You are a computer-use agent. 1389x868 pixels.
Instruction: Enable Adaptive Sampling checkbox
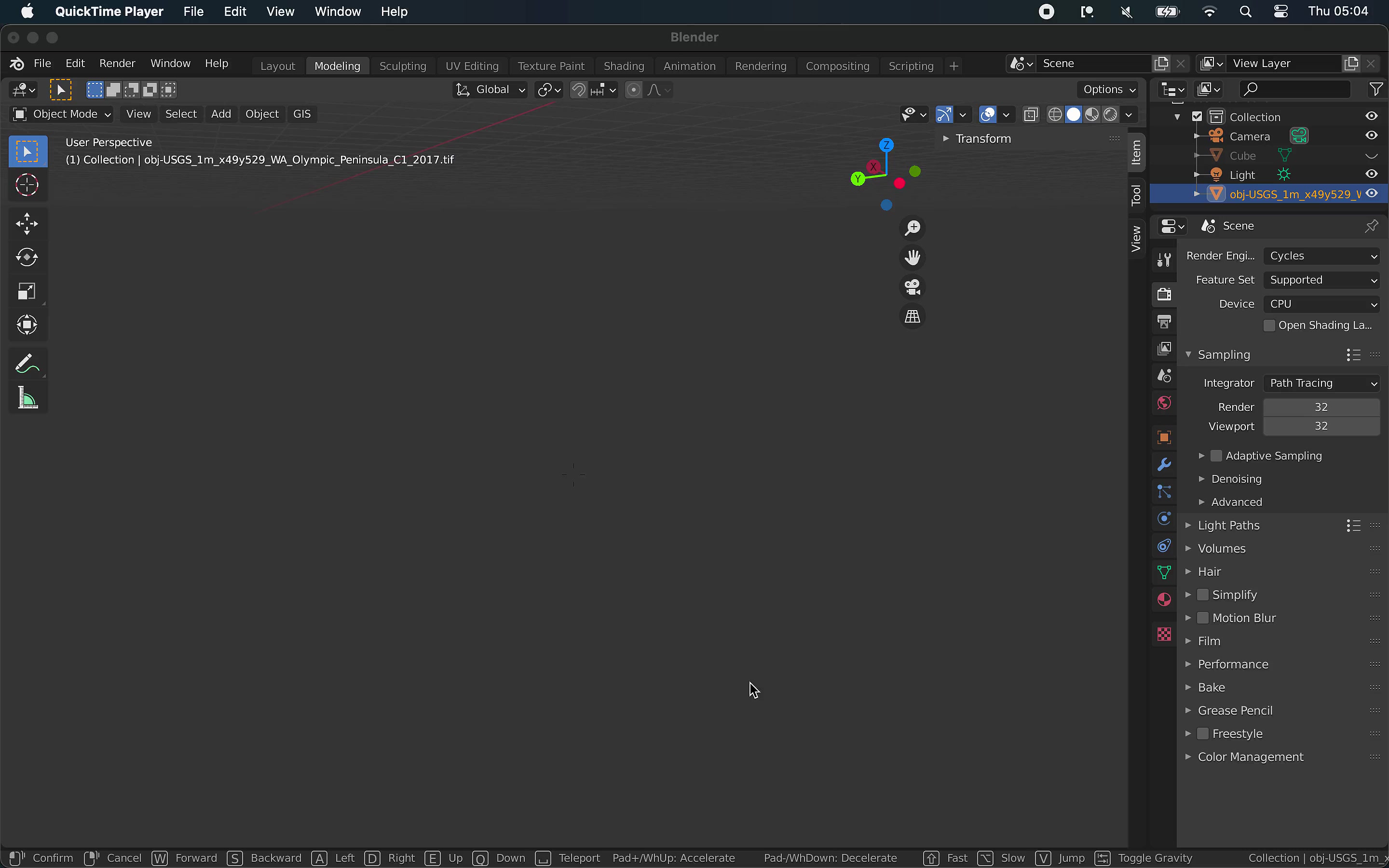(x=1216, y=456)
